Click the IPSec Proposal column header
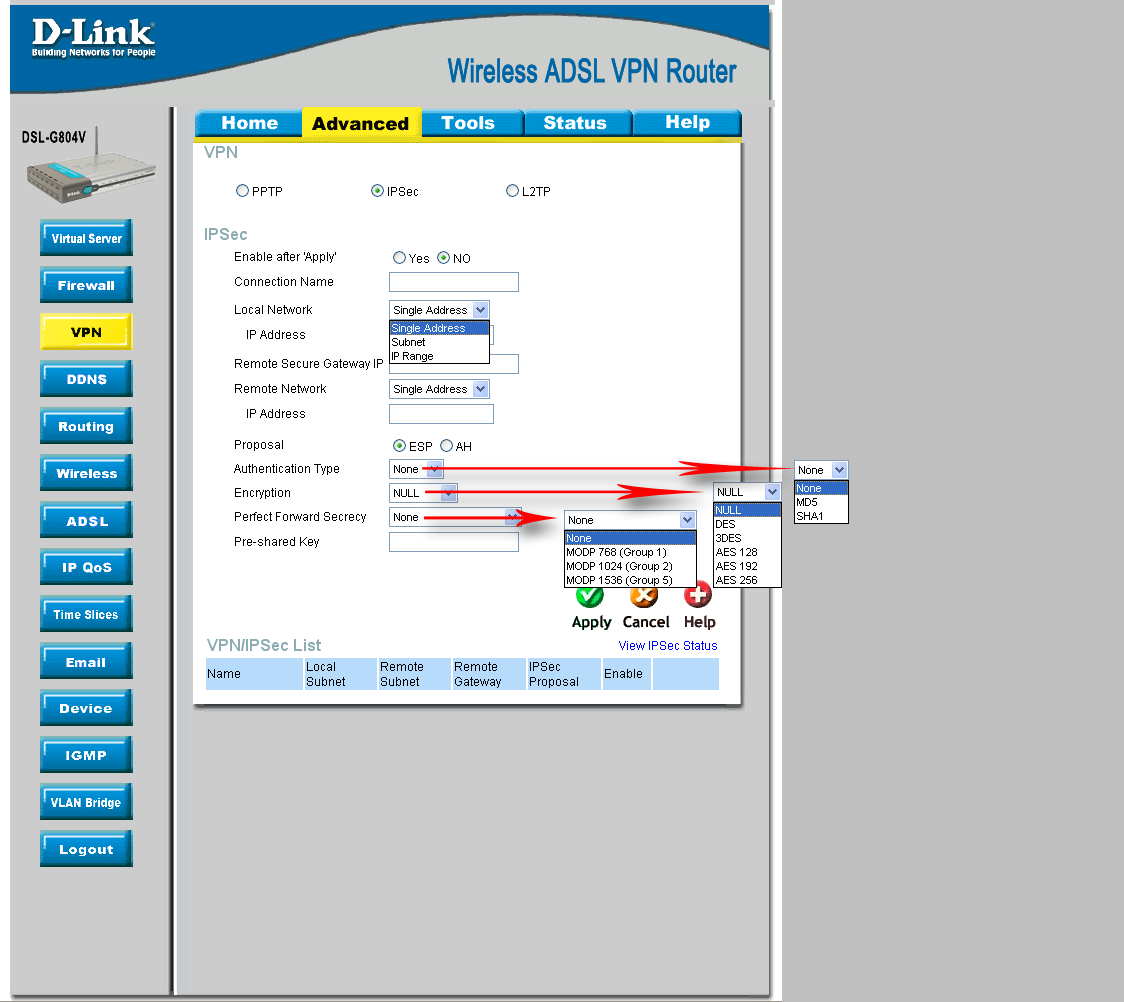1124x1002 pixels. tap(563, 674)
